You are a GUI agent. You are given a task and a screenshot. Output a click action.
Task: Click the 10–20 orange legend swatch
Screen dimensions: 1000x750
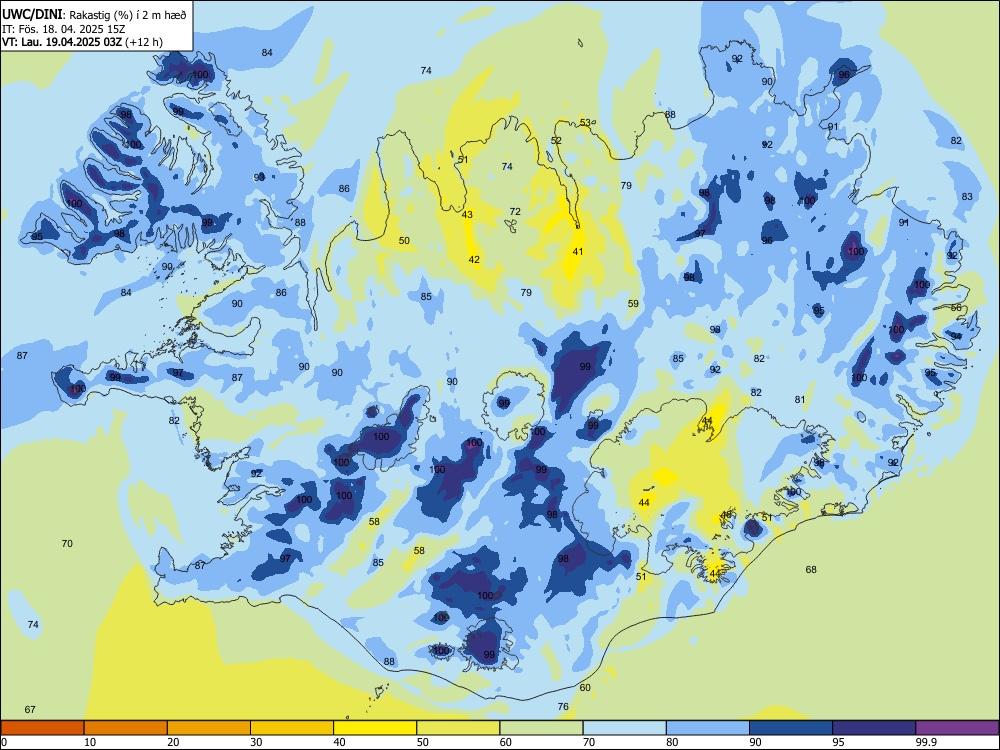pyautogui.click(x=126, y=728)
